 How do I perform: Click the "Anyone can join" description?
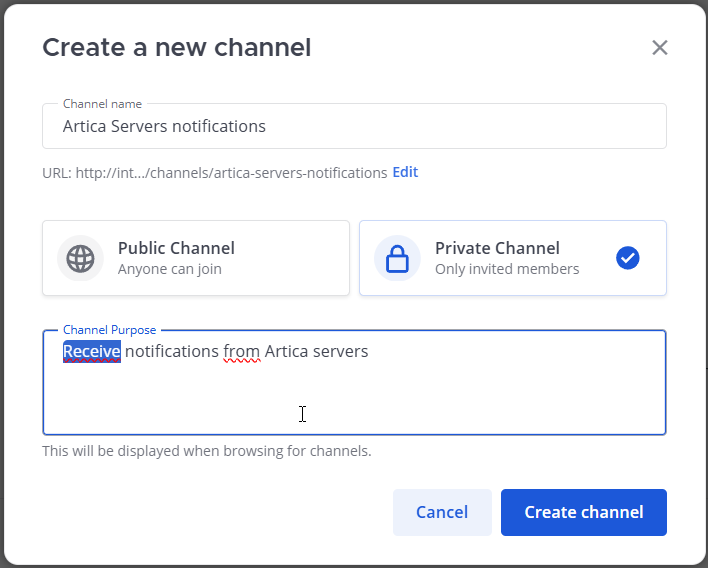tap(170, 269)
